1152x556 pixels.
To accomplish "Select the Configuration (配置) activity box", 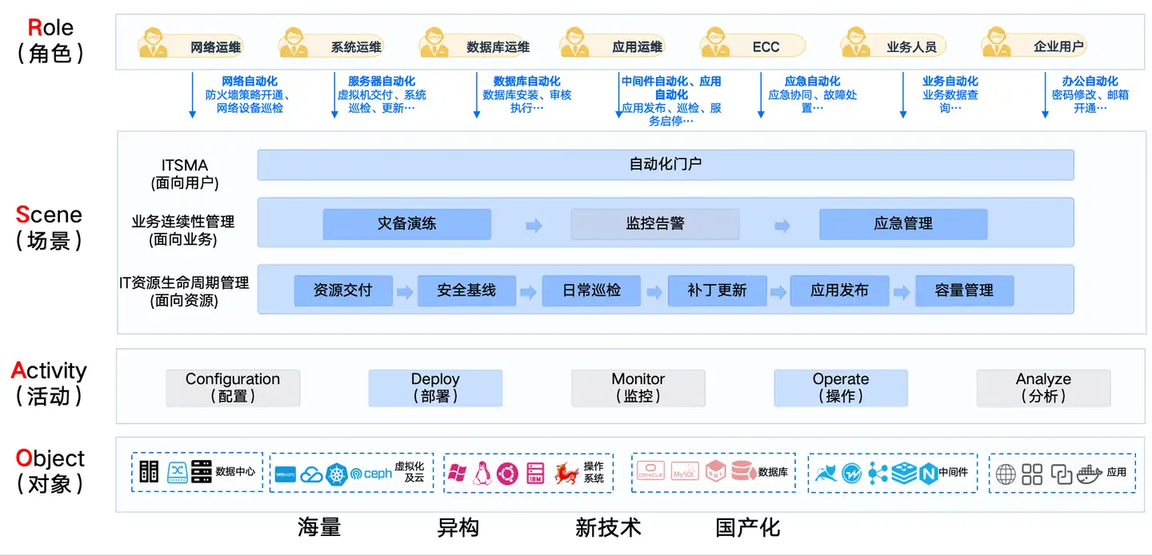I will 233,388.
